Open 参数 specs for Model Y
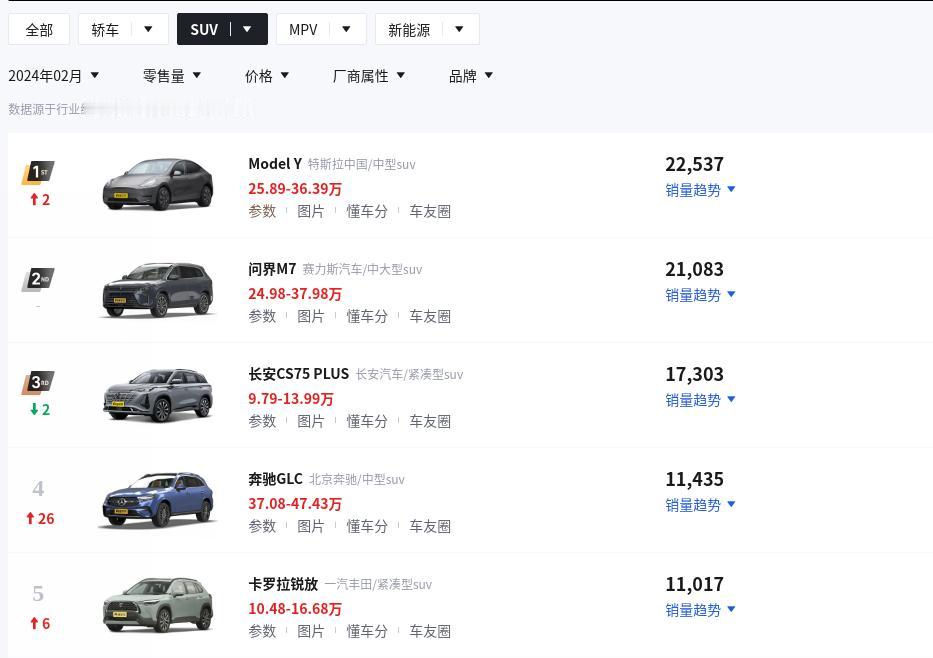 [262, 211]
